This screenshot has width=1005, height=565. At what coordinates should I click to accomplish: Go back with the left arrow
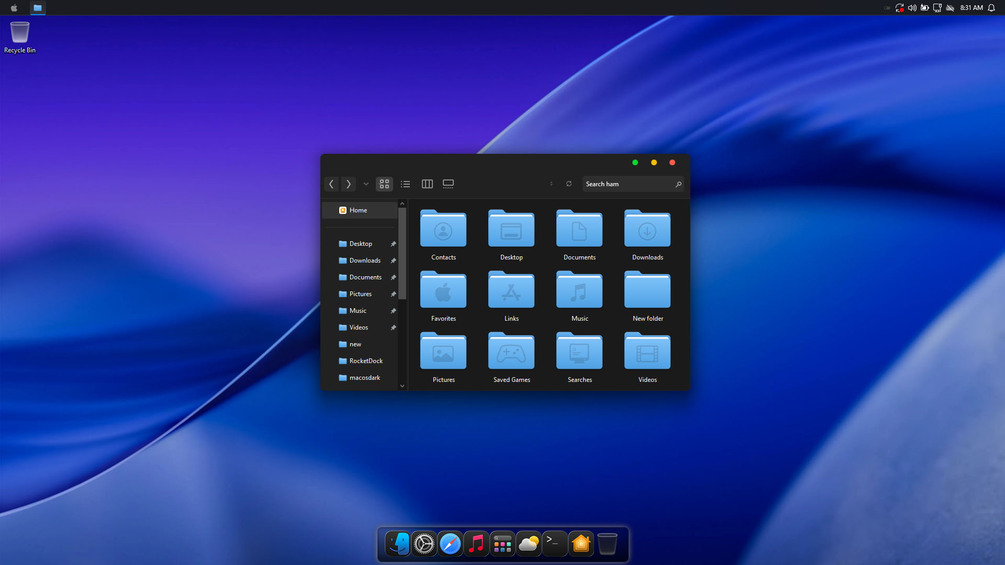[x=331, y=184]
